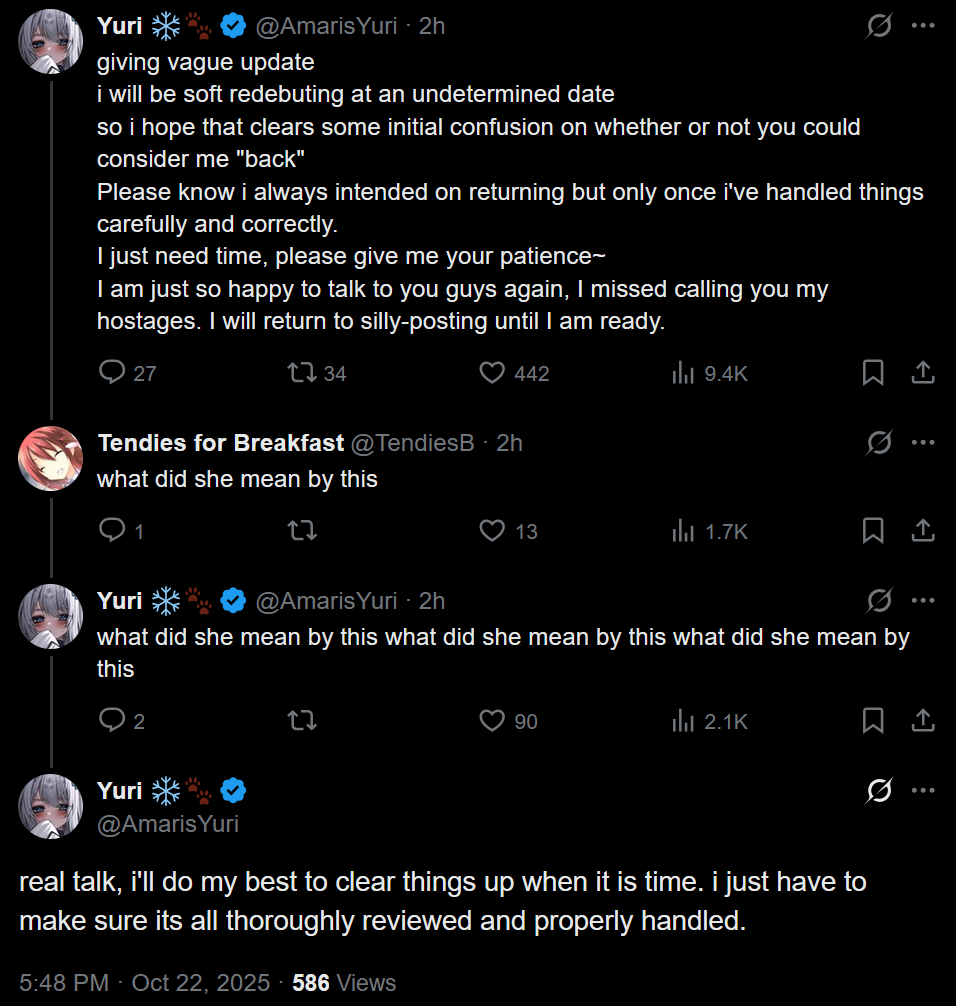This screenshot has height=1006, width=956.
Task: Bookmark Tendies for Breakfast's reply
Action: (872, 531)
